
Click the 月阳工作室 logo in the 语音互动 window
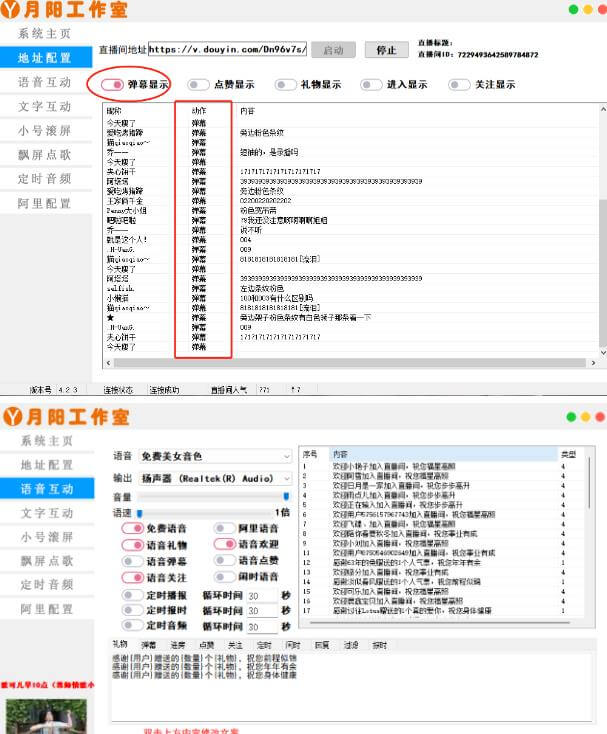click(x=66, y=417)
